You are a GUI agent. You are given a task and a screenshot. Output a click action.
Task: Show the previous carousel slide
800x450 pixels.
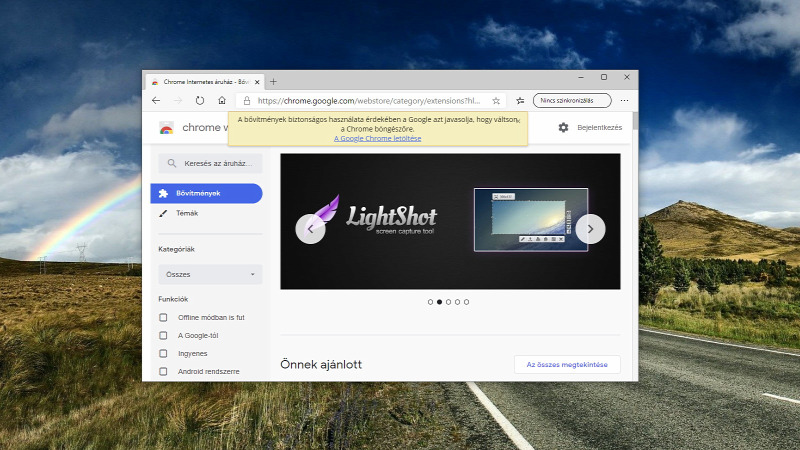pos(310,229)
